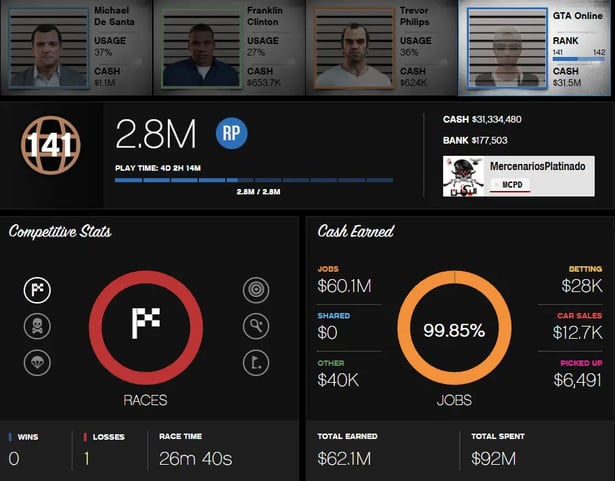Select the Deathmatch skull icon
615x481 pixels.
pos(37,327)
